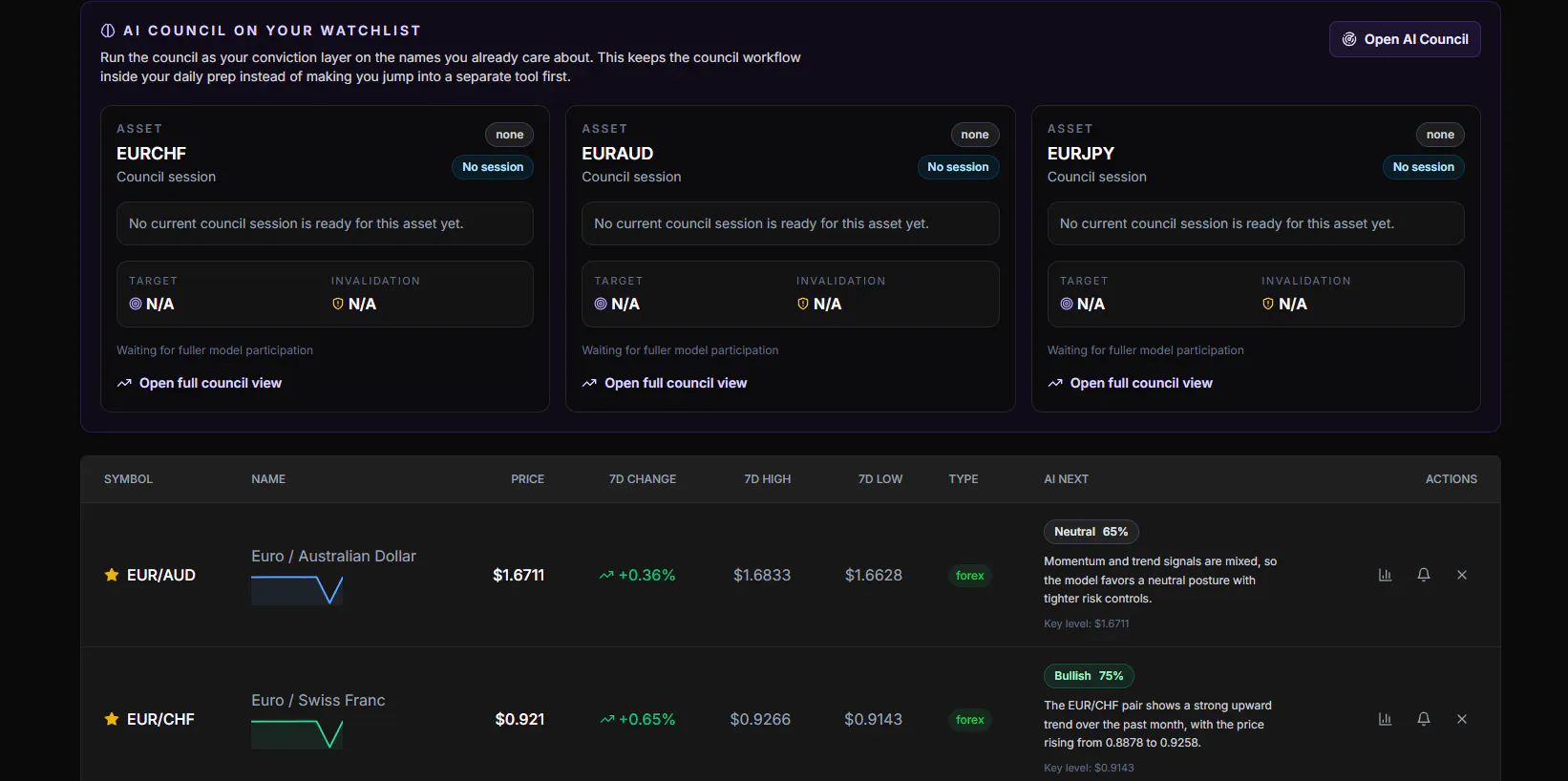Viewport: 1568px width, 781px height.
Task: Click the EUR/AUD sparkline chart thumbnail
Action: coord(297,591)
